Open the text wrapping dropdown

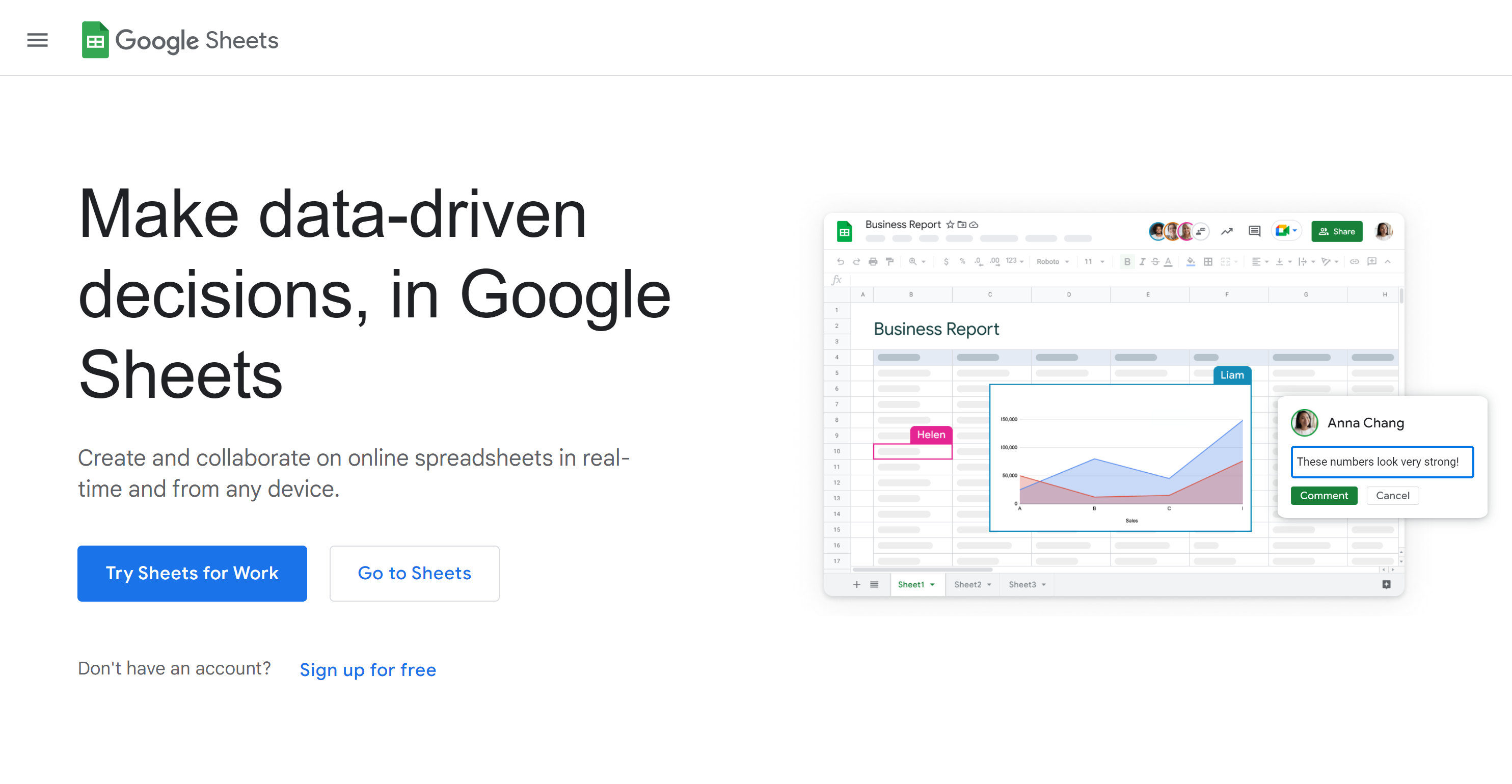[1306, 262]
